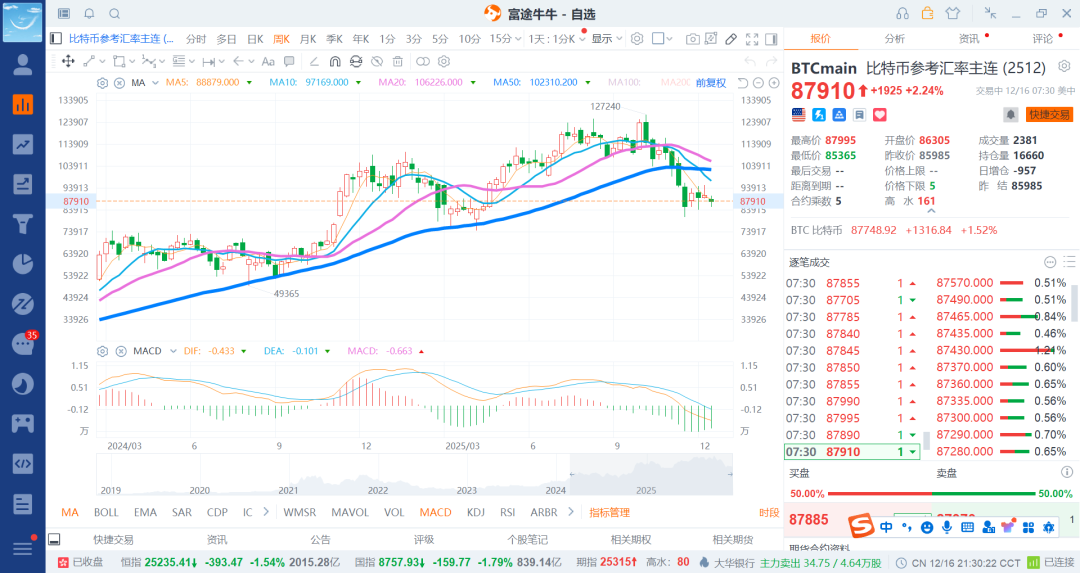Viewport: 1080px width, 573px height.
Task: Open MACD indicator settings gear
Action: (103, 351)
